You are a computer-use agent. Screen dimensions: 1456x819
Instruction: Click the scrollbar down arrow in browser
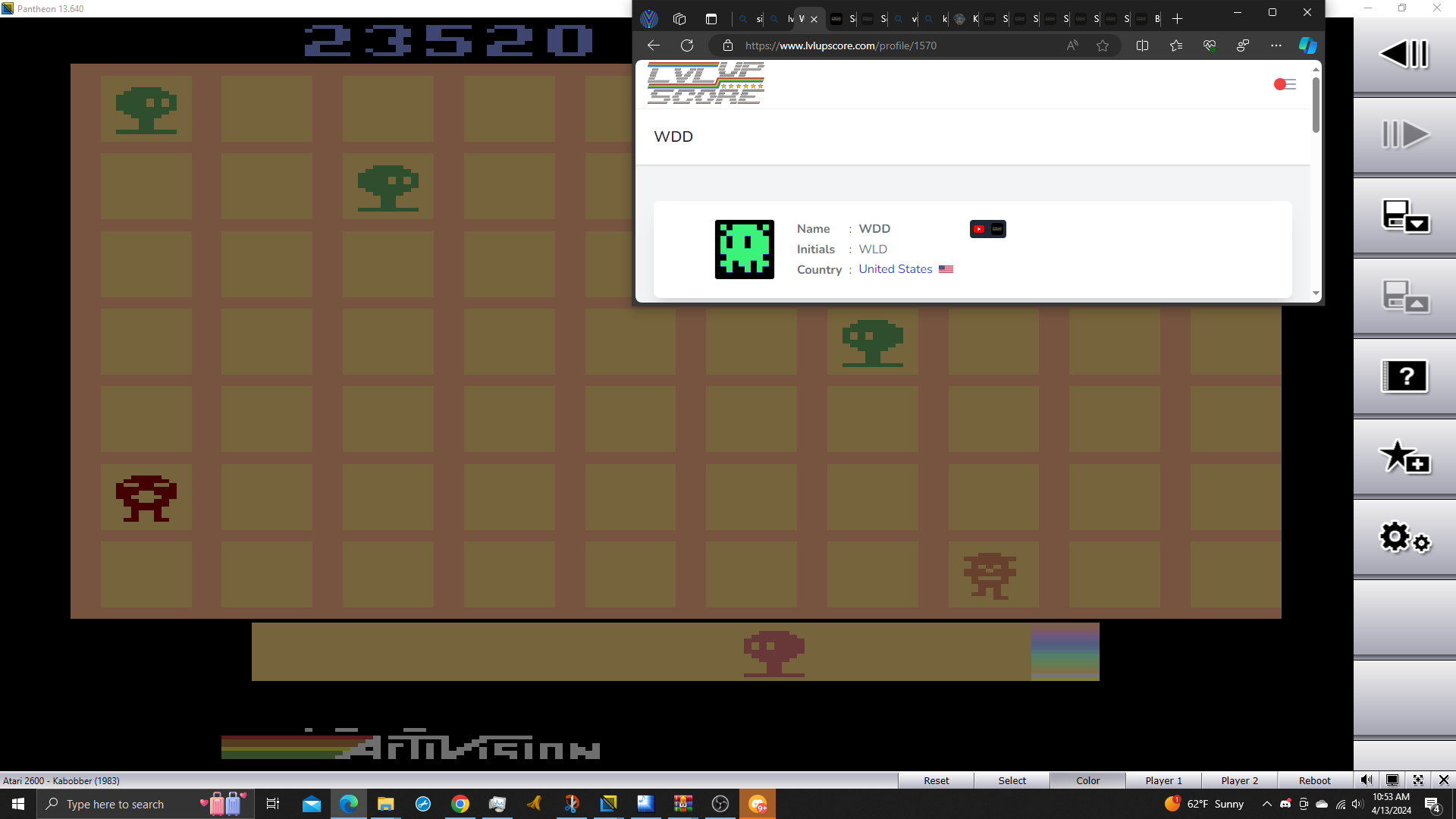(1316, 293)
